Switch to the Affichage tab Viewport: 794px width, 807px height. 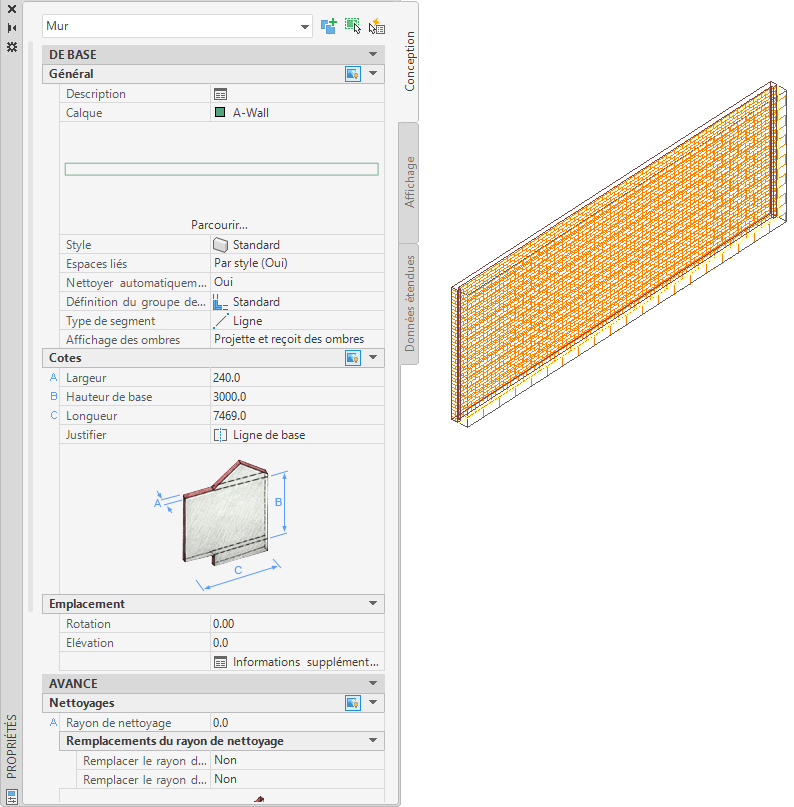click(x=409, y=182)
